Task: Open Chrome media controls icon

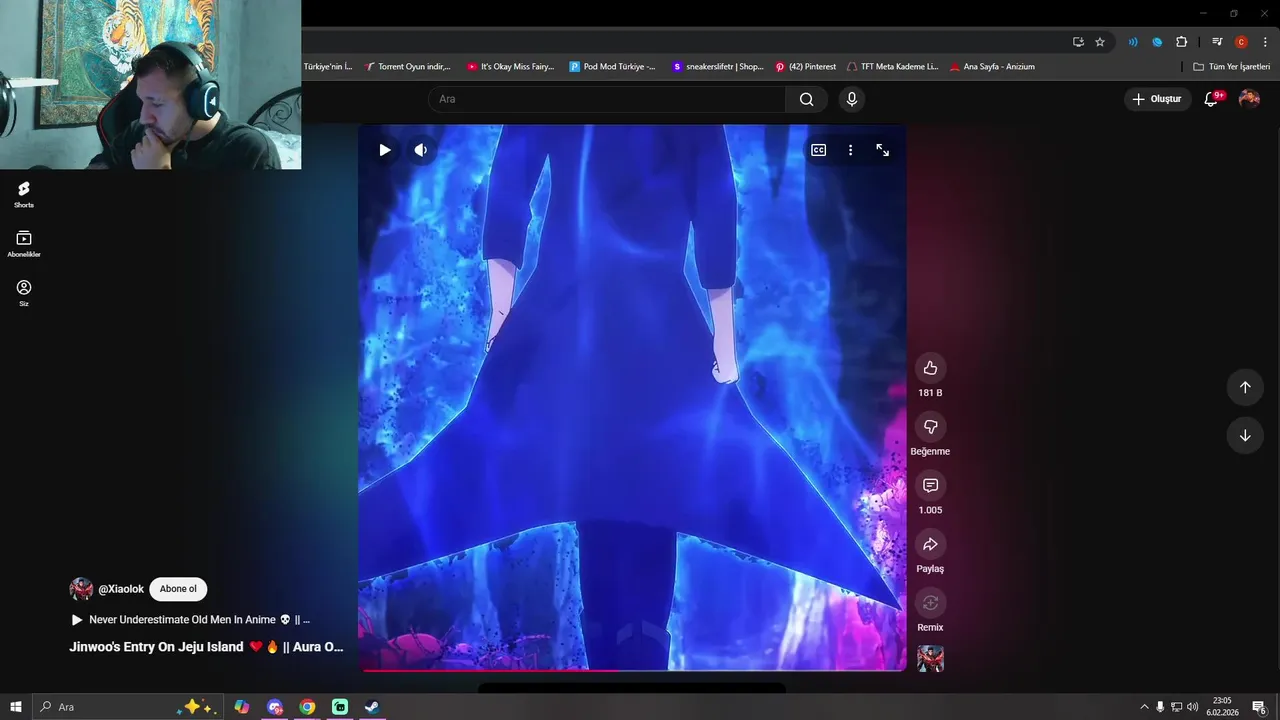Action: tap(1217, 42)
